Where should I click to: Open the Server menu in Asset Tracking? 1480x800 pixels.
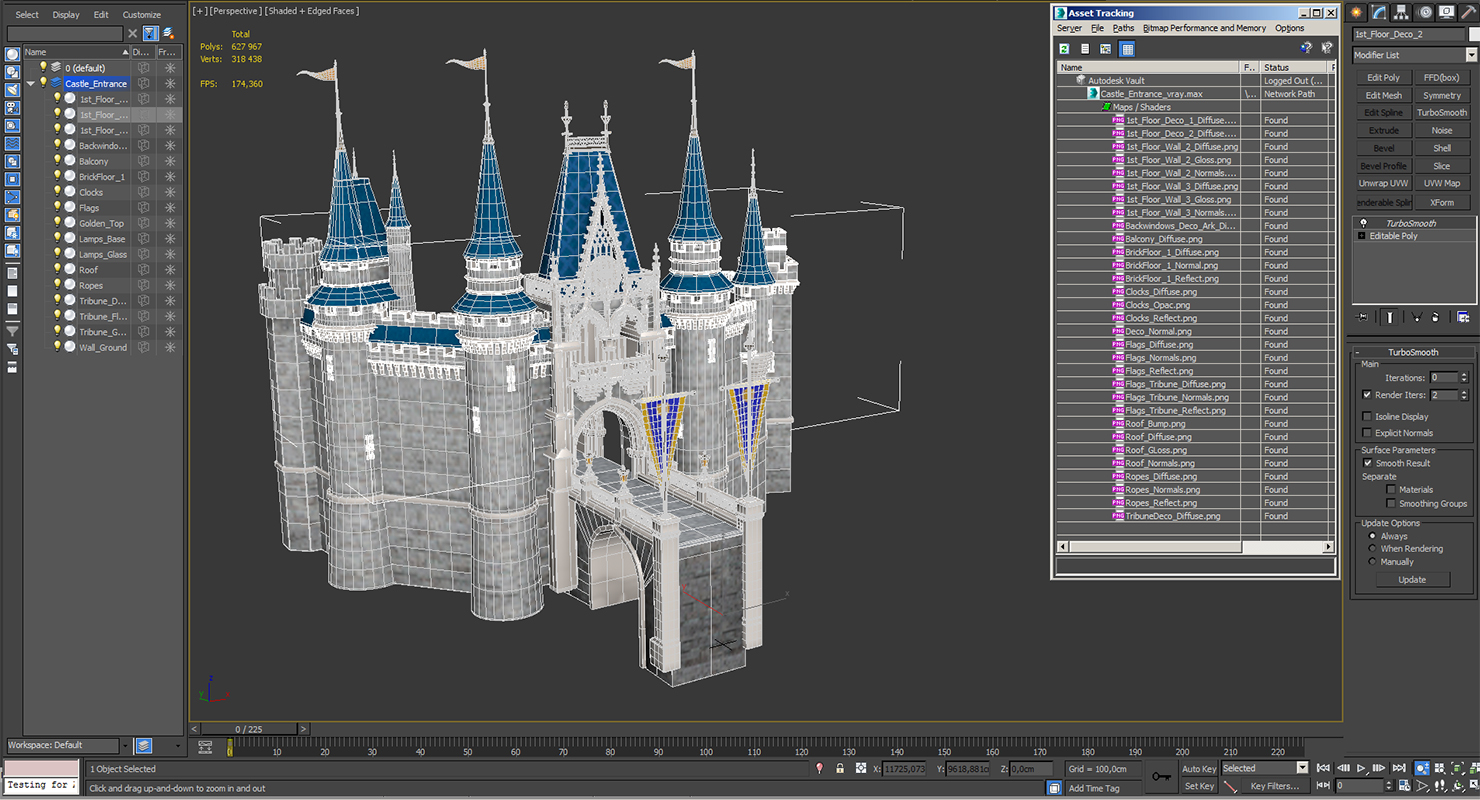[1069, 28]
